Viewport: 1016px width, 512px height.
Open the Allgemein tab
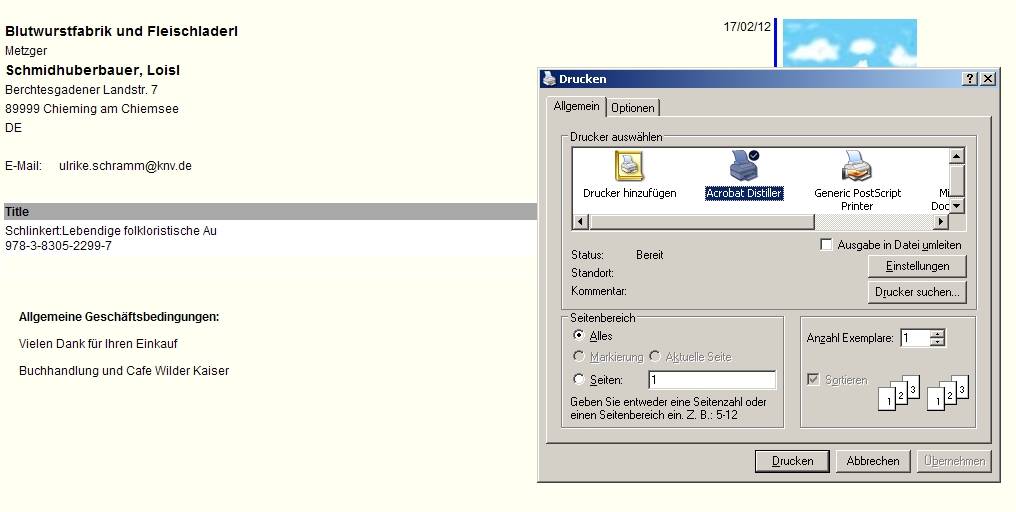pos(576,106)
